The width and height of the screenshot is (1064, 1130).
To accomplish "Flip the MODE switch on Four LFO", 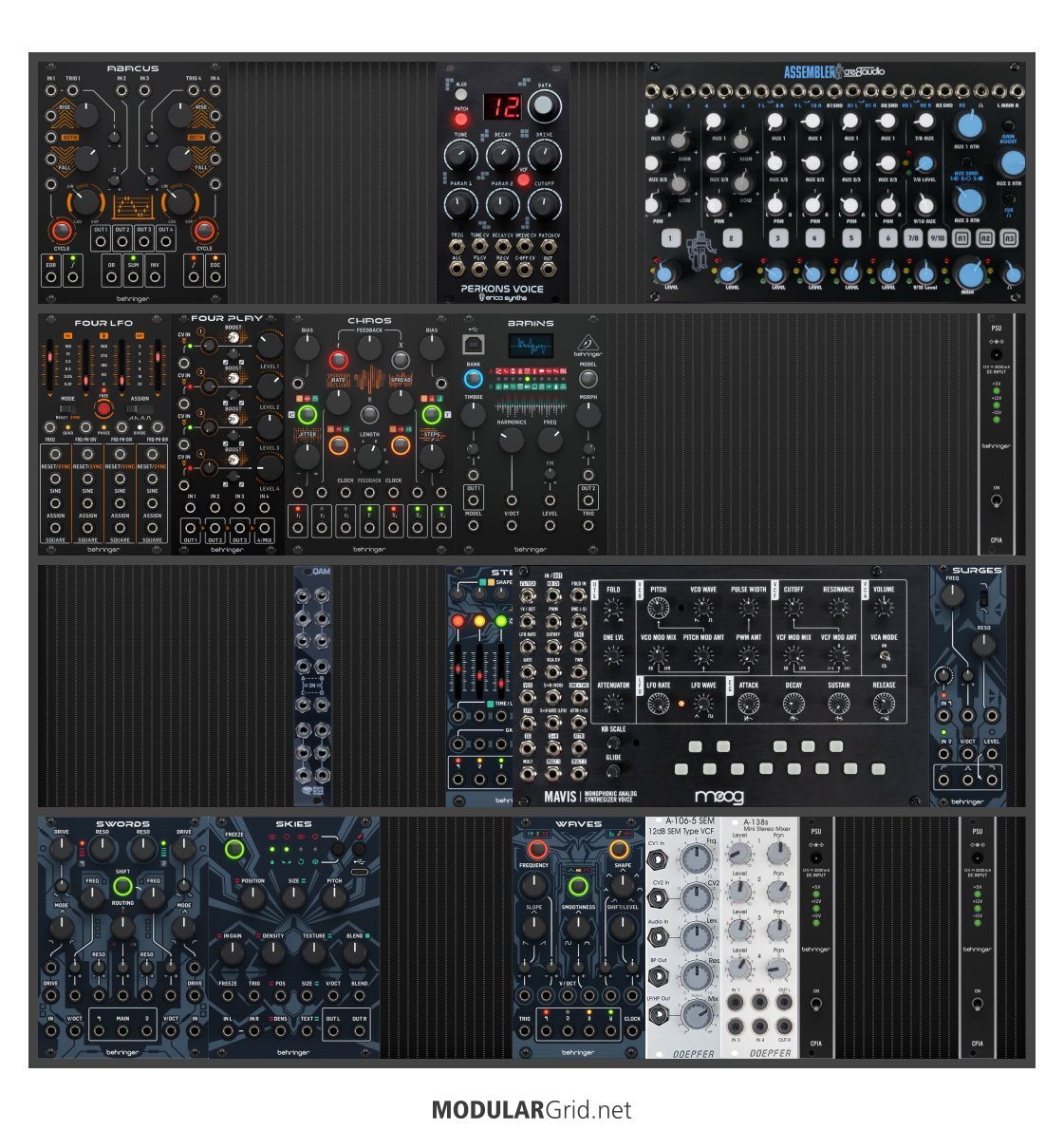I will point(67,408).
